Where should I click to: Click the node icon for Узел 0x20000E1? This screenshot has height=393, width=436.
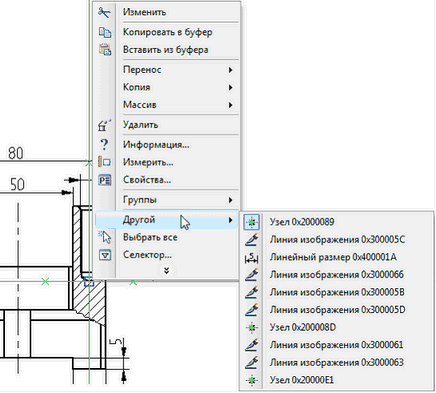(252, 380)
